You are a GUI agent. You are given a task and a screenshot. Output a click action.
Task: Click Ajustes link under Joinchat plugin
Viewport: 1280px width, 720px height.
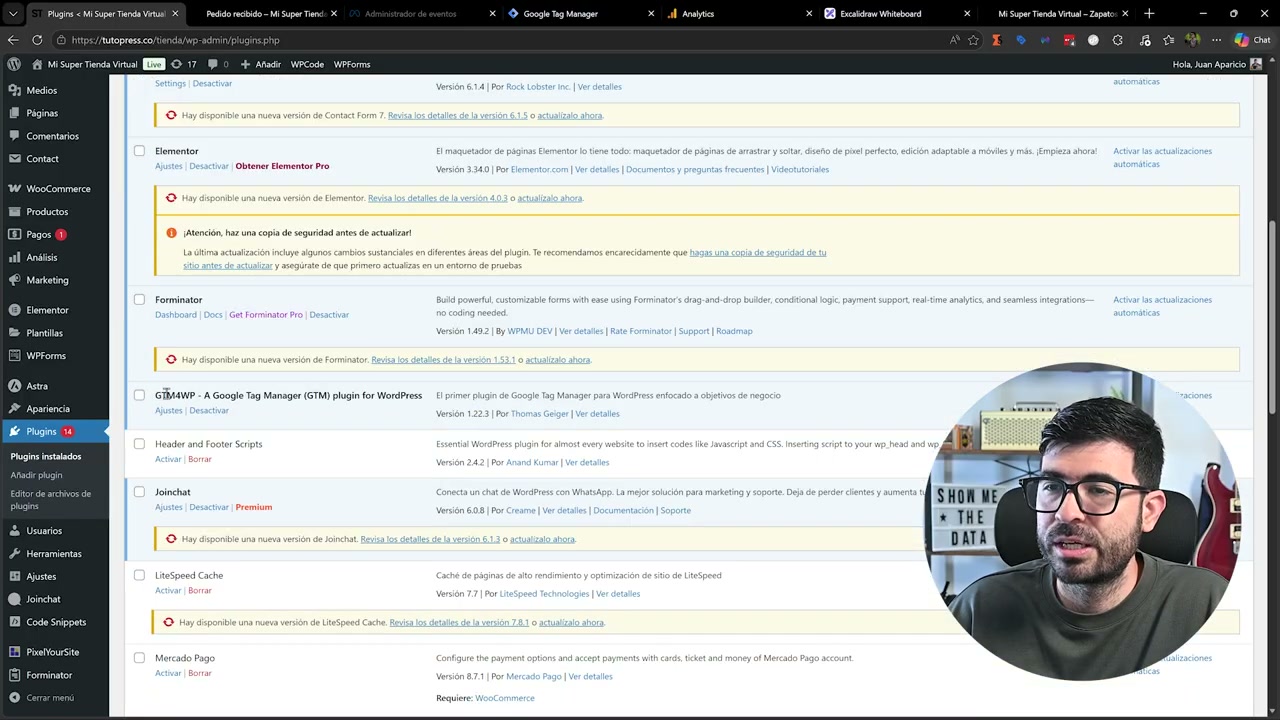(169, 507)
